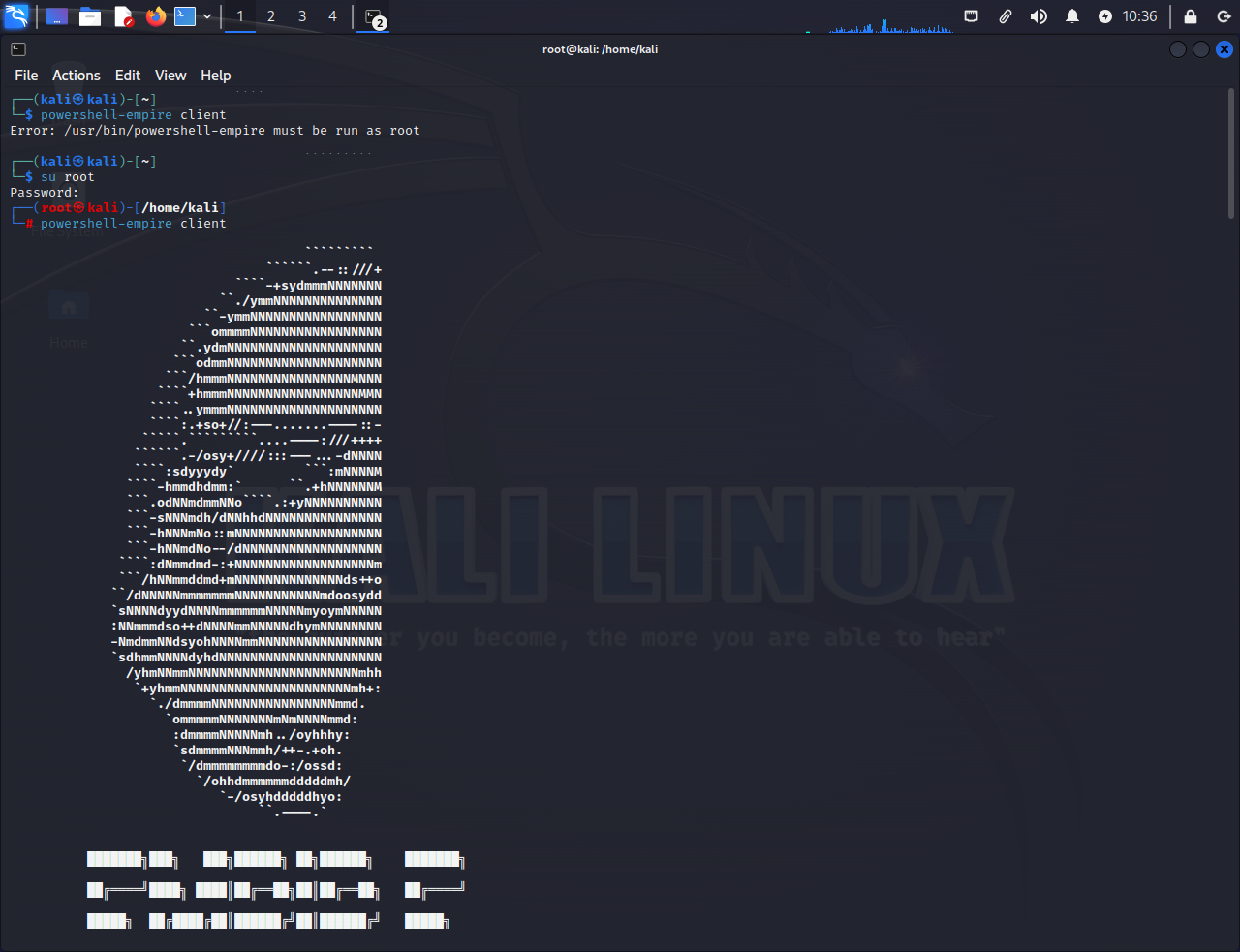Open the Help menu in terminal
This screenshot has height=952, width=1240.
pyautogui.click(x=216, y=76)
